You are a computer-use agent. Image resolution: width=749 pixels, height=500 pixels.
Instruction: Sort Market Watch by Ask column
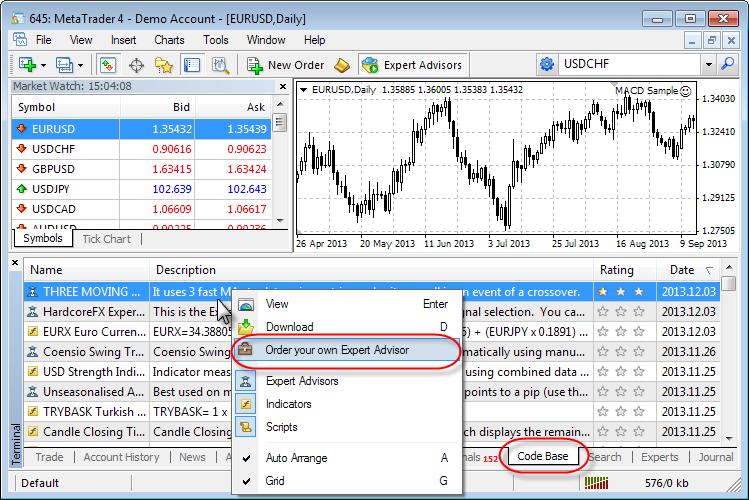233,107
